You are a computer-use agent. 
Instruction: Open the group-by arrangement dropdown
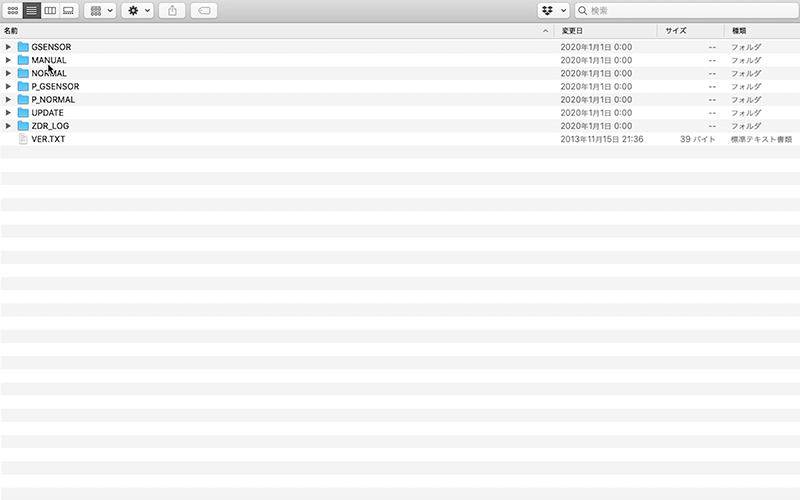[x=101, y=10]
